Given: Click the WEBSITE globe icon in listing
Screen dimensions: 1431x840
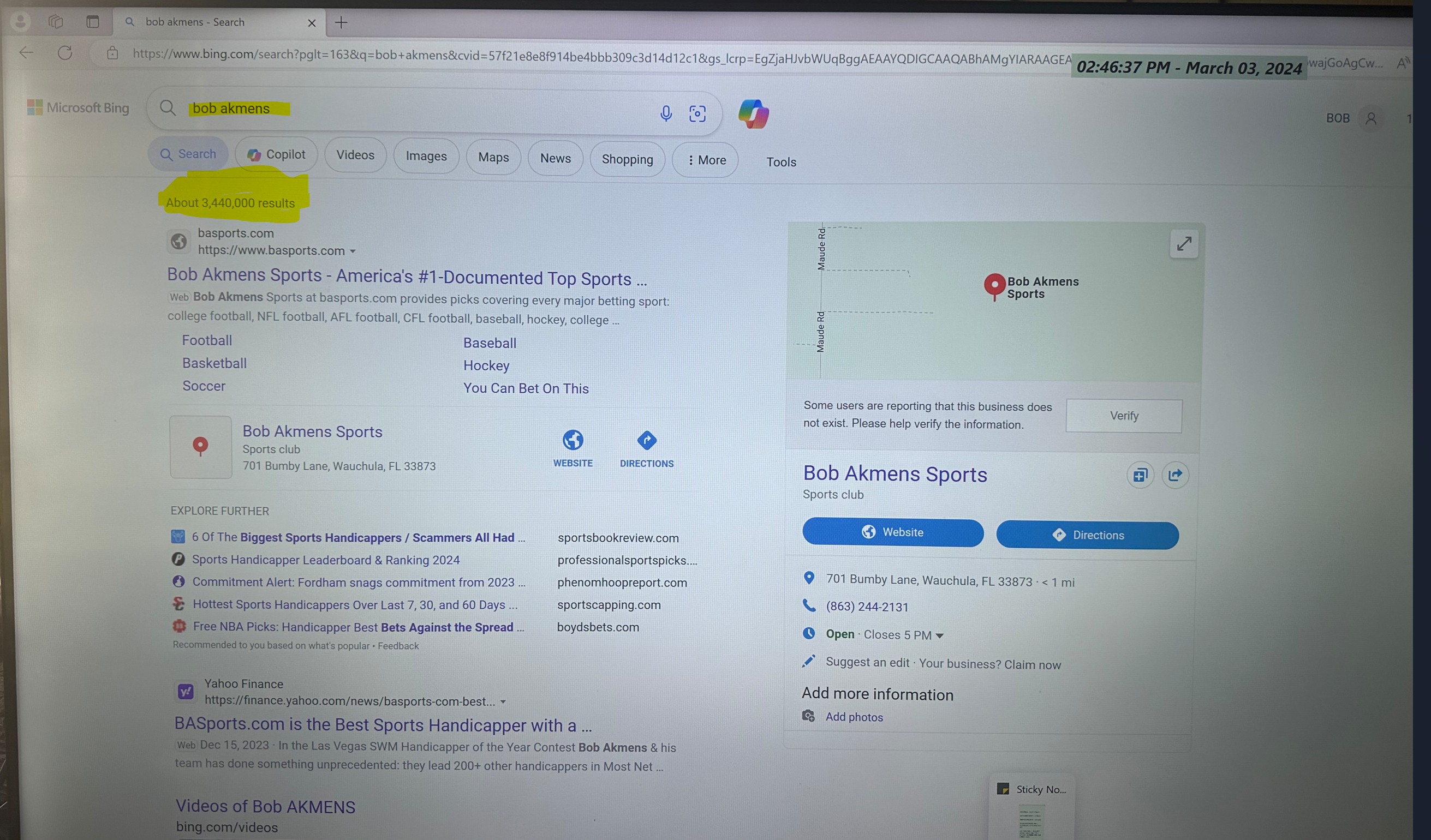Looking at the screenshot, I should [573, 440].
